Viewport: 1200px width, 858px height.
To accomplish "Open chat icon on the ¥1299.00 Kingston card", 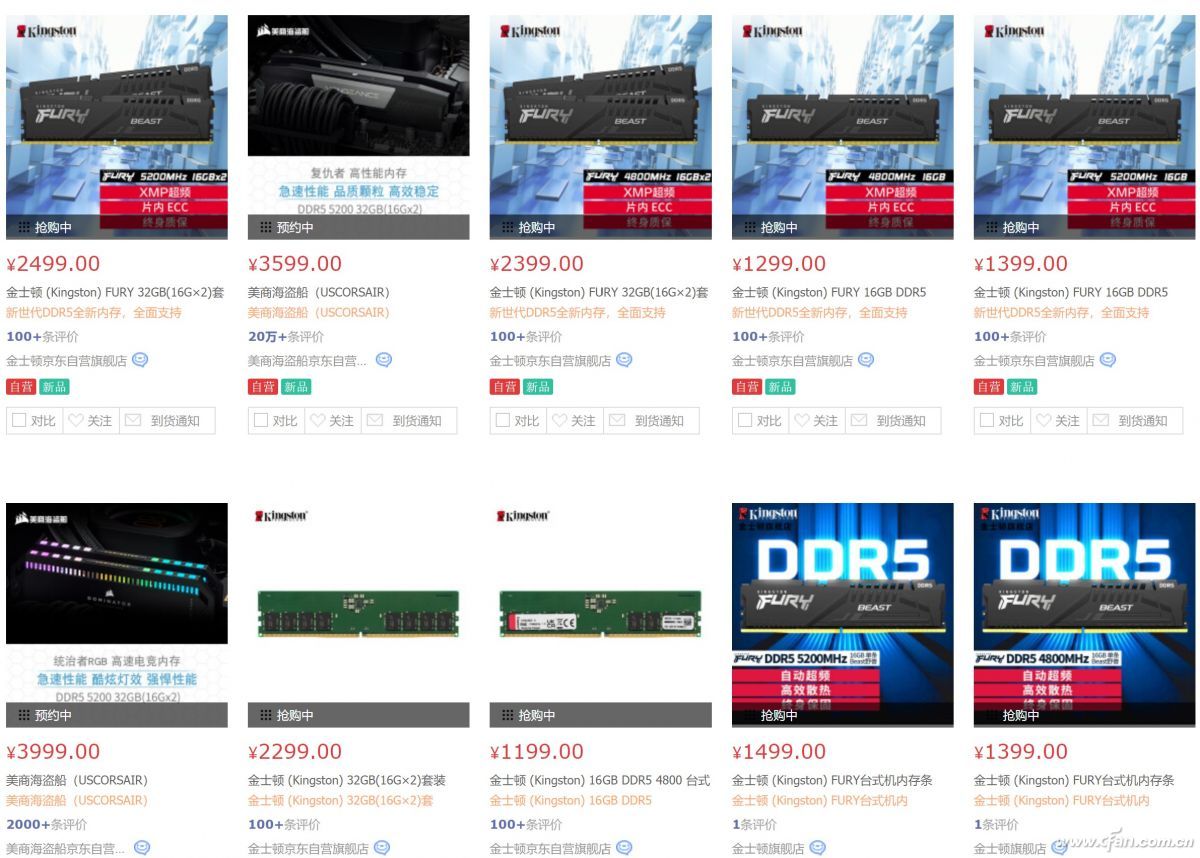I will click(866, 360).
